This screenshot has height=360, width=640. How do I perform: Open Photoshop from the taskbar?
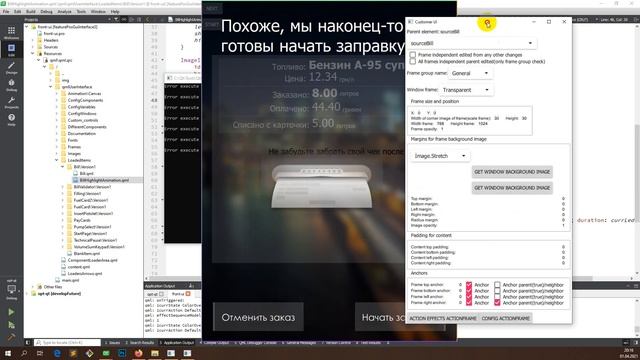pyautogui.click(x=122, y=353)
